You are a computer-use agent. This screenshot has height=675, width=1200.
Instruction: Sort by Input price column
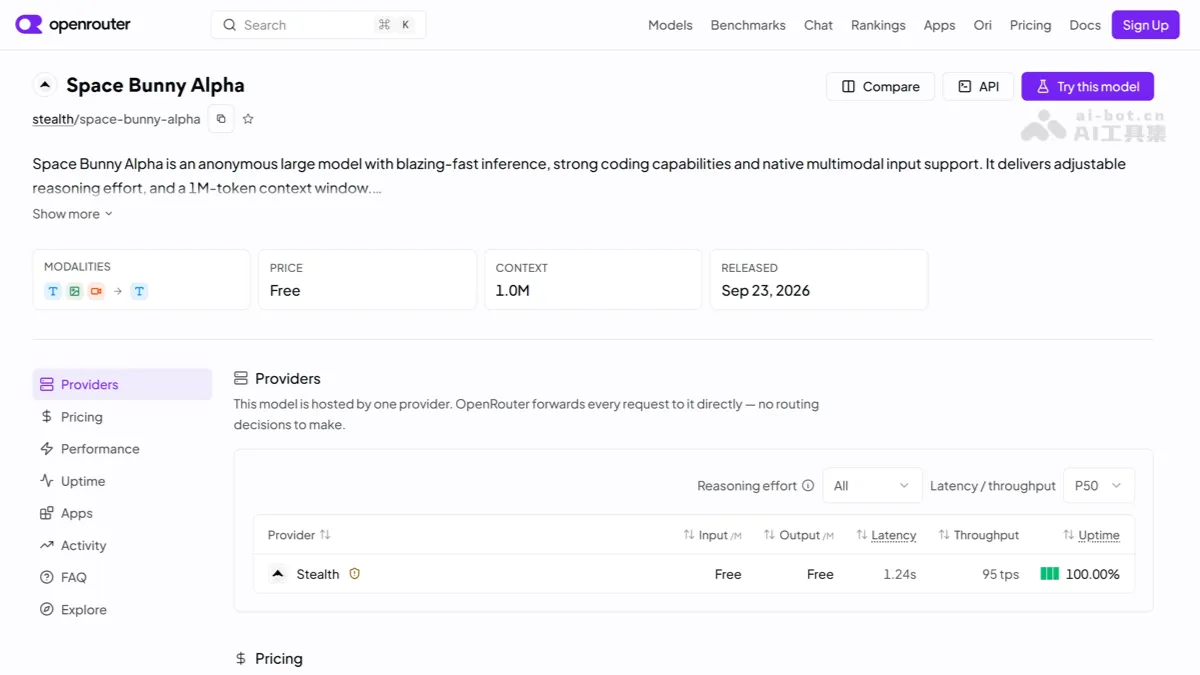click(x=689, y=535)
